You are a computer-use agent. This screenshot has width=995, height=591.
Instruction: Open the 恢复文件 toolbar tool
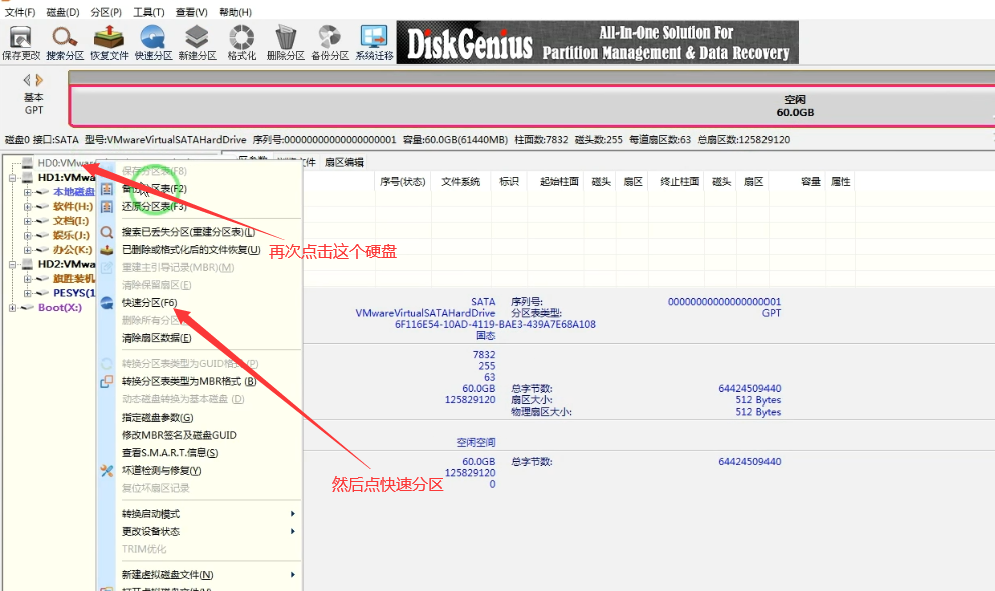pos(109,43)
